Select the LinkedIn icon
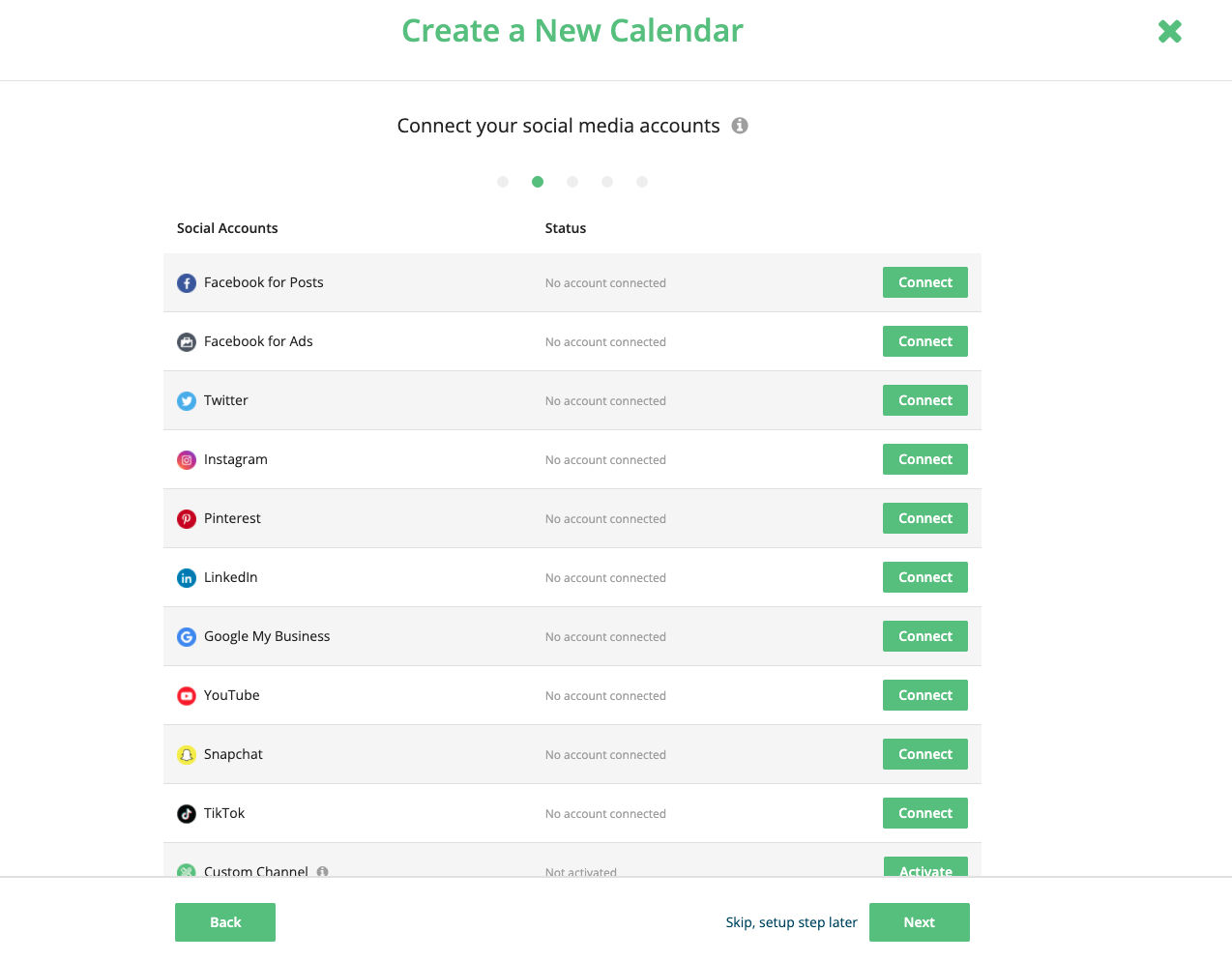Image resolution: width=1232 pixels, height=961 pixels. [186, 577]
